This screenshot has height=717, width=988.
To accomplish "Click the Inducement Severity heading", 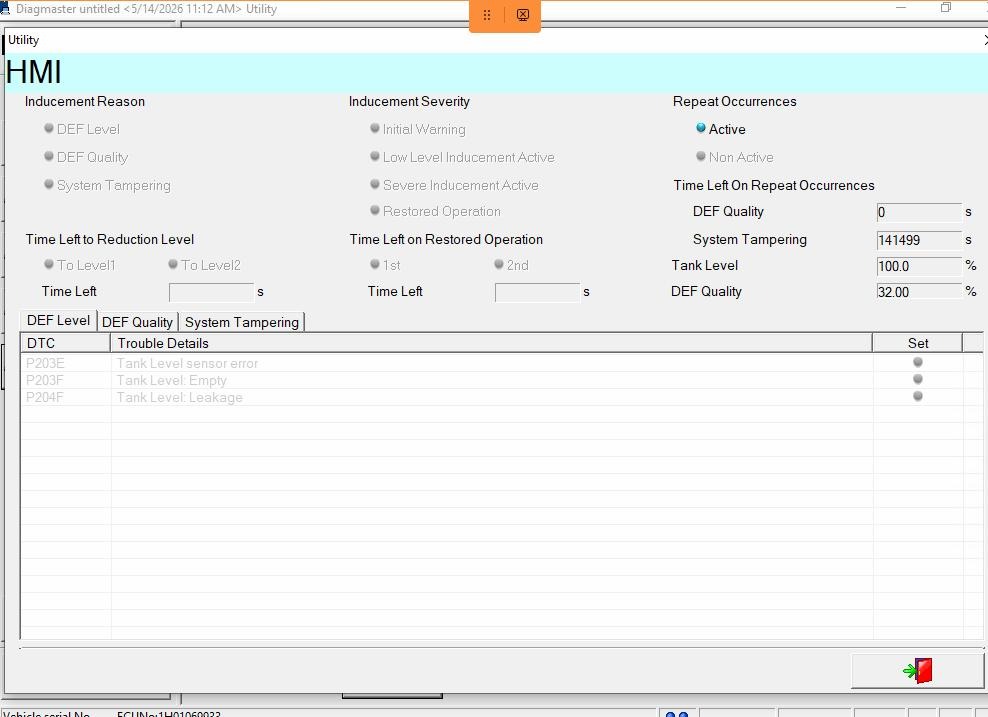I will [410, 101].
